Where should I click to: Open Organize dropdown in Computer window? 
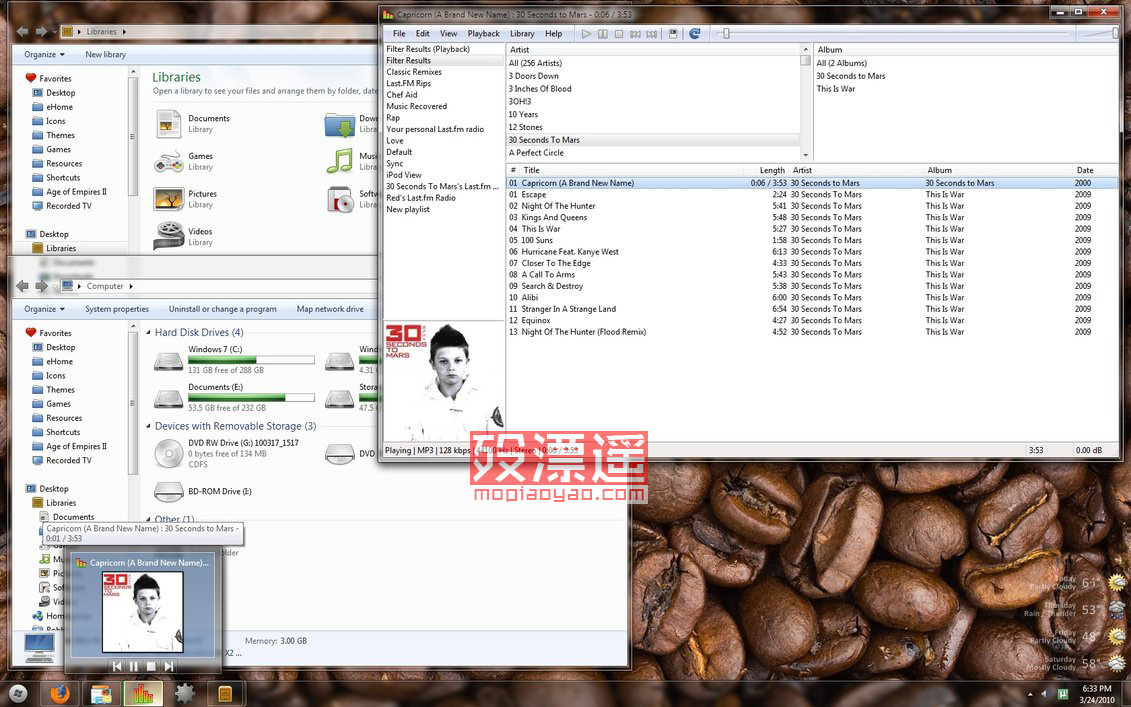coord(44,309)
